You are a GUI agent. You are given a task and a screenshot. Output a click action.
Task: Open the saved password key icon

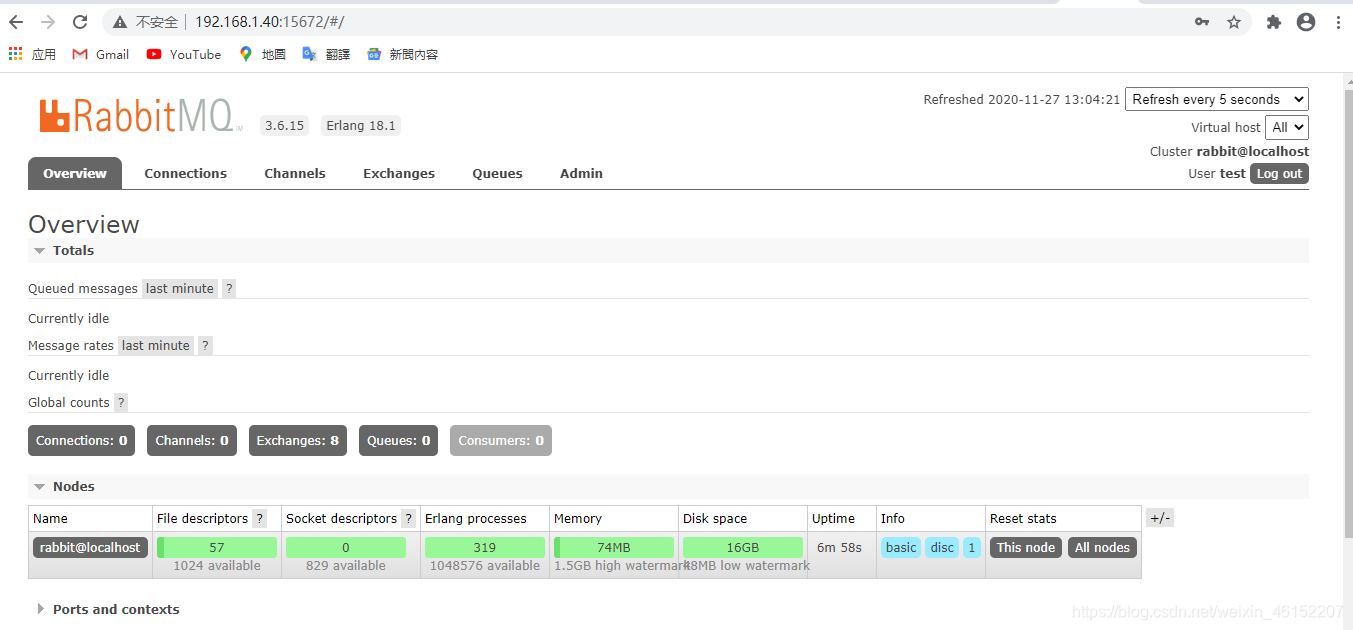point(1202,22)
